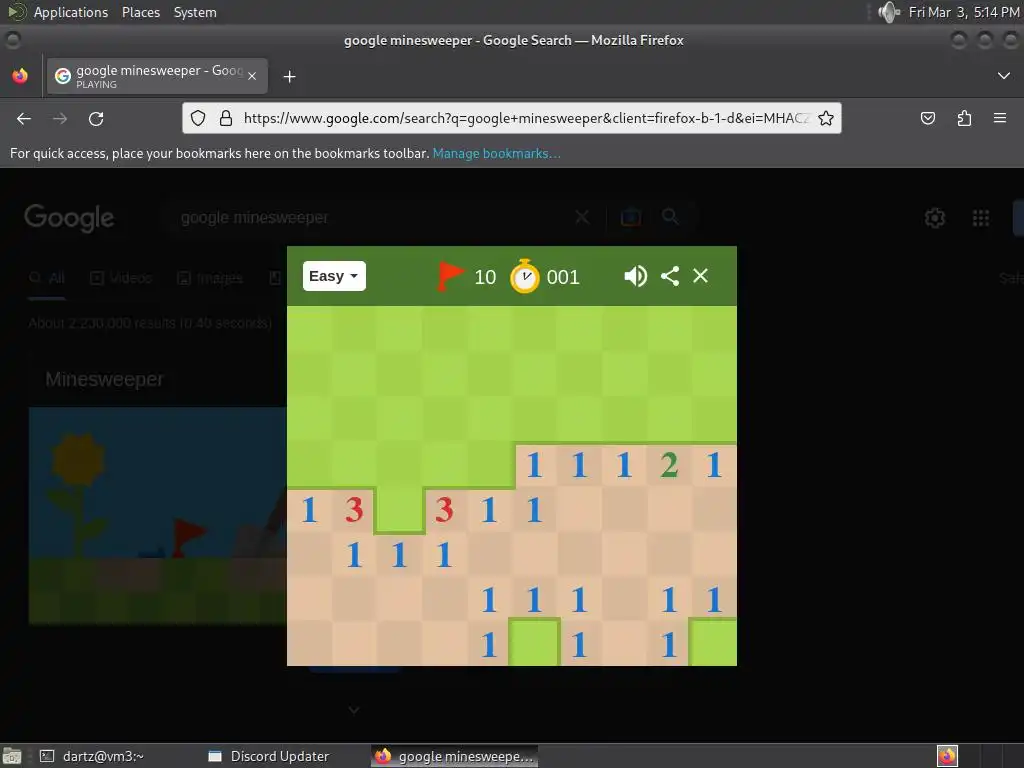Screen dimensions: 1024x768
Task: Click the Minesweeper card preview image
Action: [157, 515]
